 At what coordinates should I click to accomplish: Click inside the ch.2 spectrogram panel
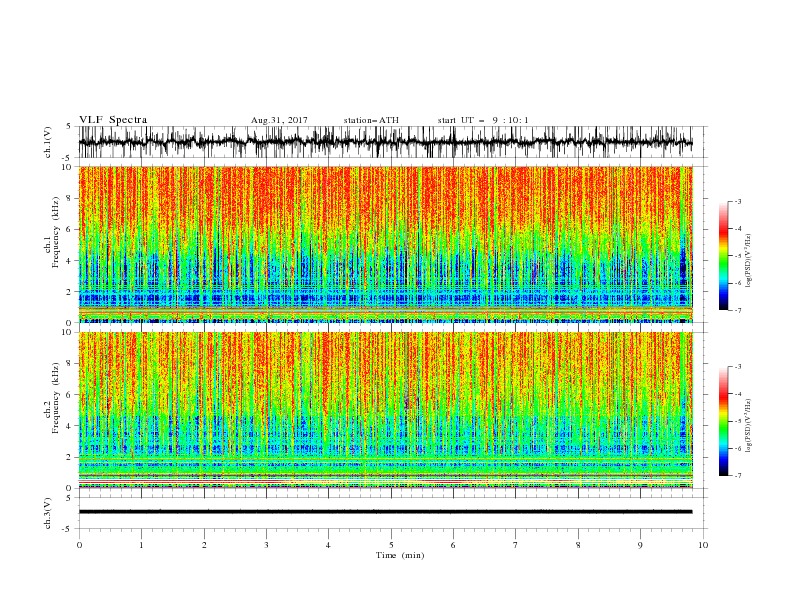(x=385, y=410)
